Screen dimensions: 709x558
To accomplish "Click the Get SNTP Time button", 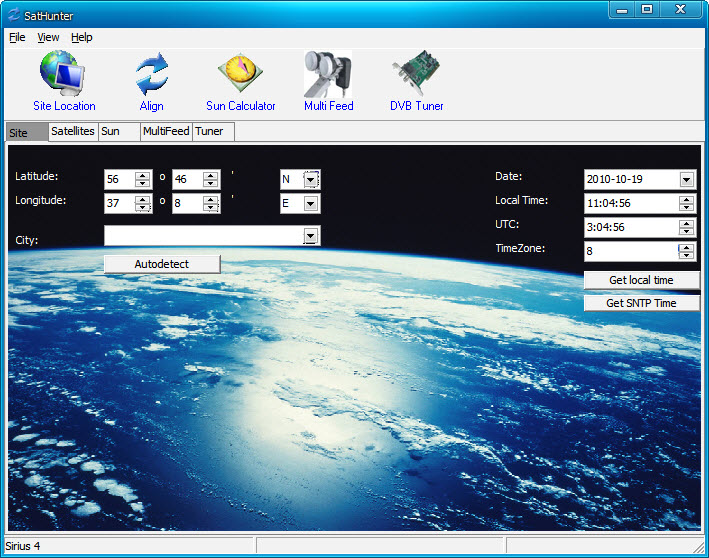I will [641, 303].
